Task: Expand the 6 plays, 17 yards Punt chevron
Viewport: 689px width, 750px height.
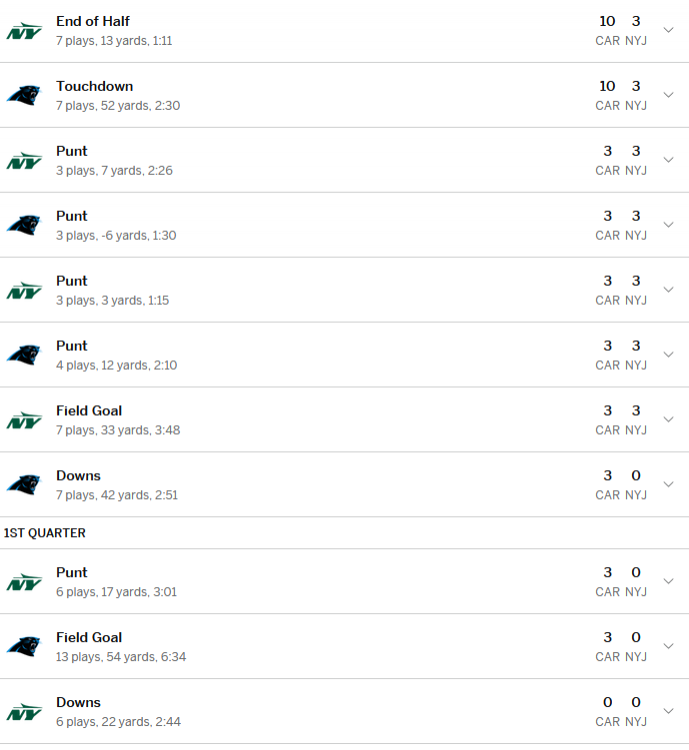Action: coord(669,581)
